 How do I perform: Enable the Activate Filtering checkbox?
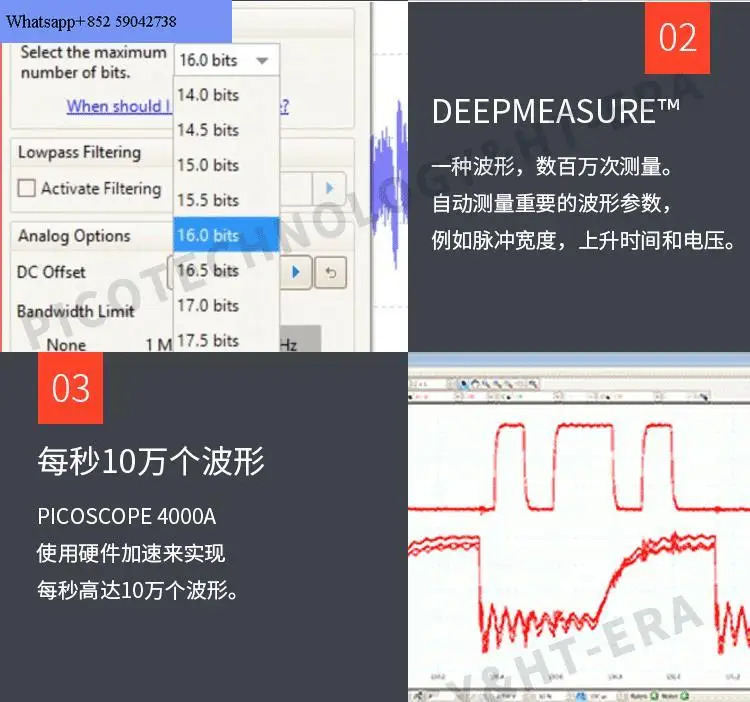[26, 188]
